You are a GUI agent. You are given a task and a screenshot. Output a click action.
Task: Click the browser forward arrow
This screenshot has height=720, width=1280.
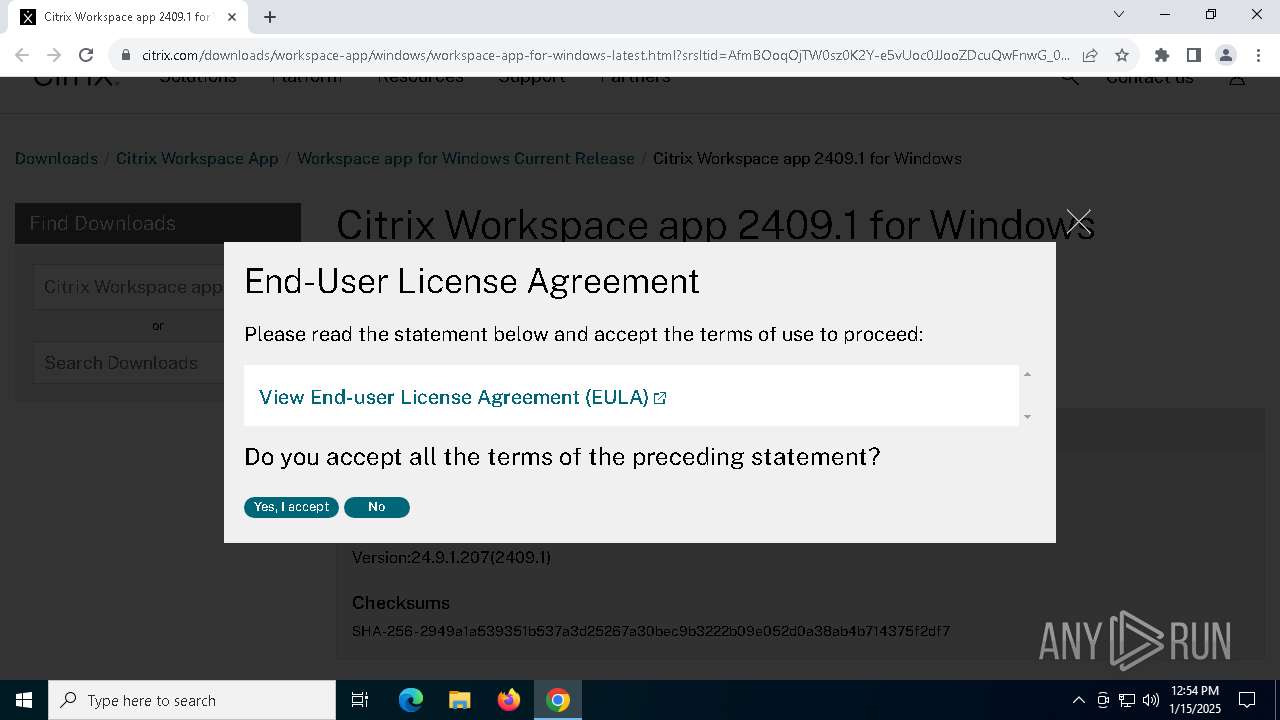(x=54, y=55)
